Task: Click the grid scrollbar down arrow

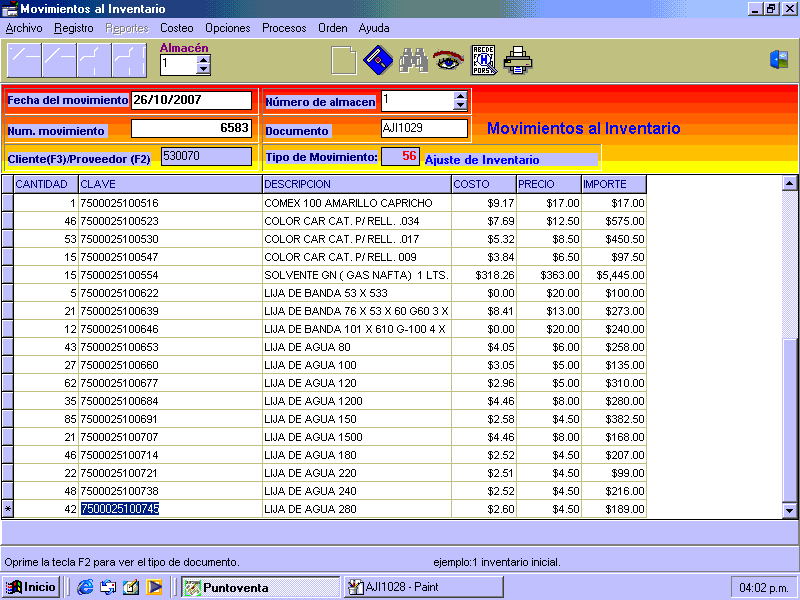Action: tap(789, 510)
